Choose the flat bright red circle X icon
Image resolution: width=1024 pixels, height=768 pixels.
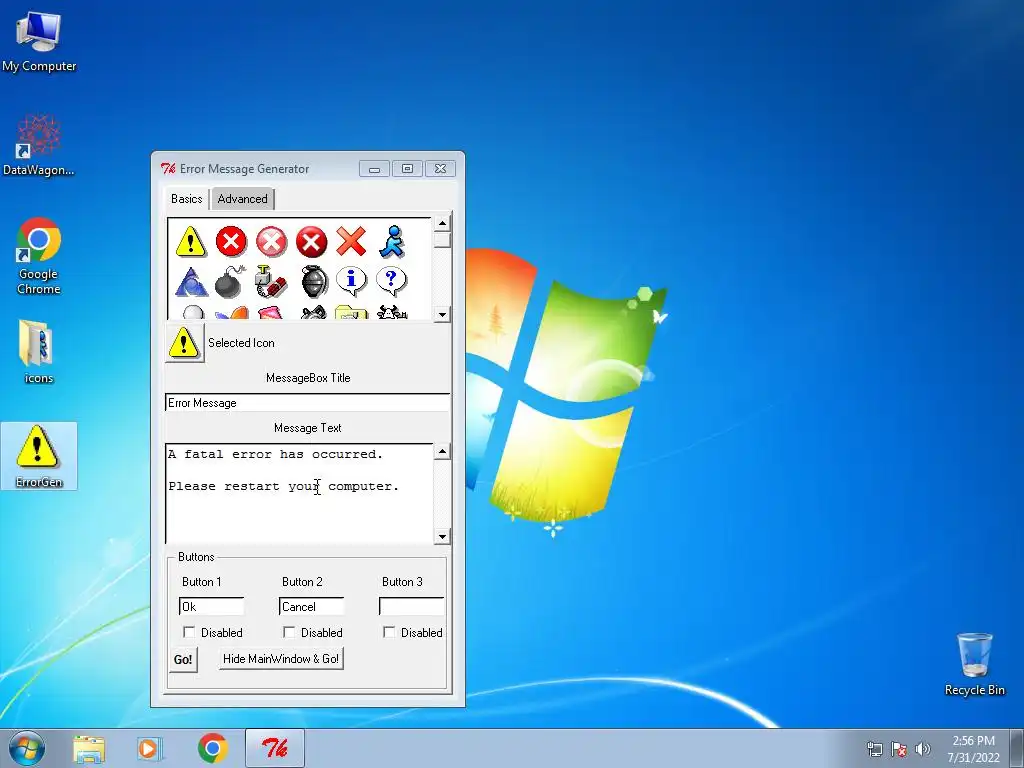231,241
